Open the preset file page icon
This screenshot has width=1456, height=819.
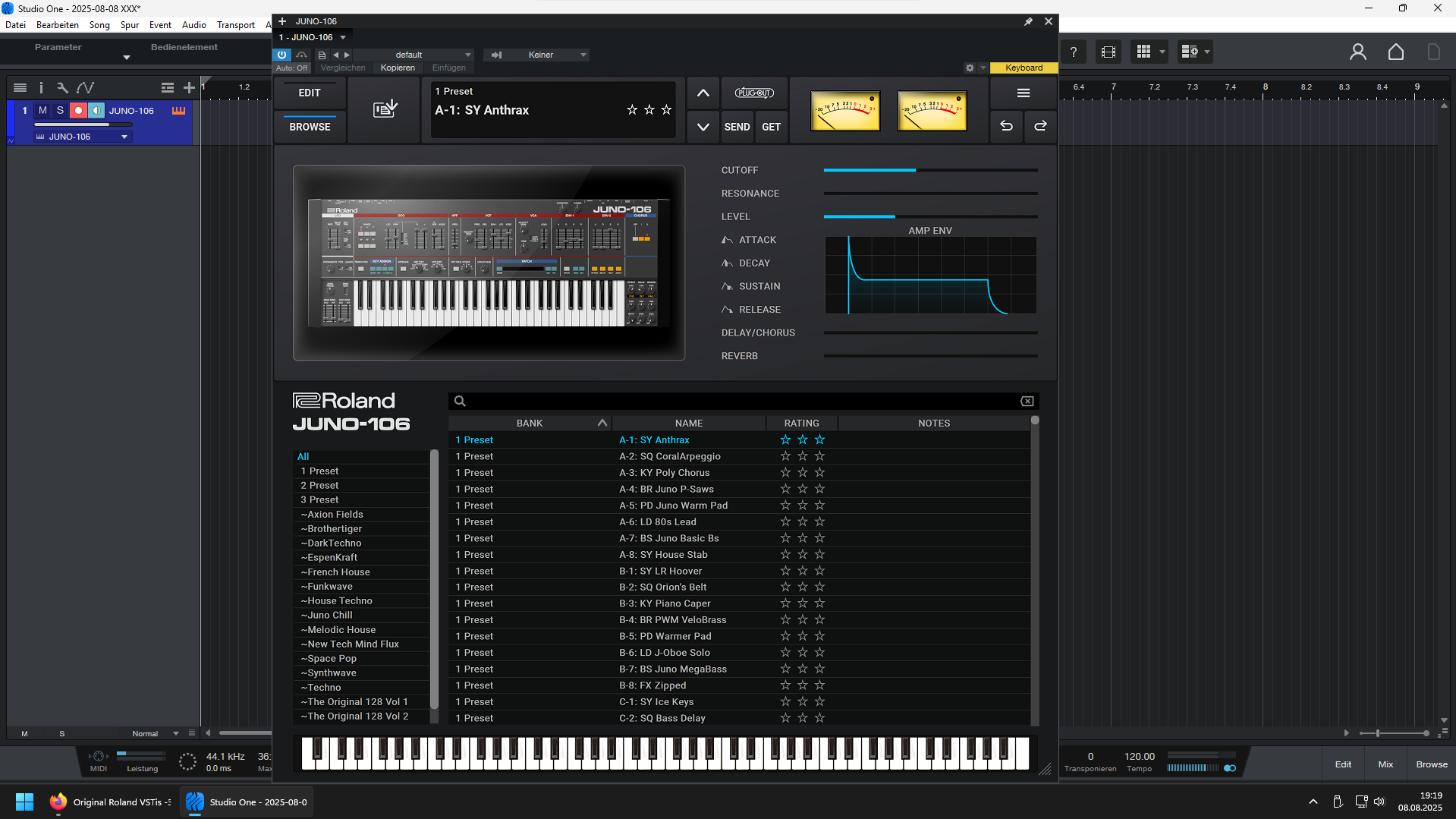coord(322,55)
